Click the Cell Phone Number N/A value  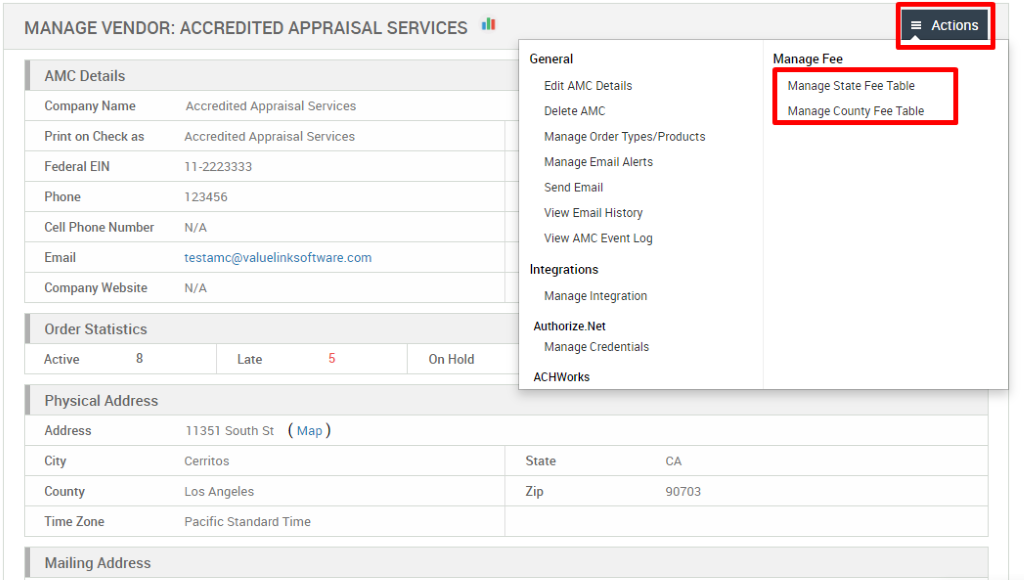[195, 227]
